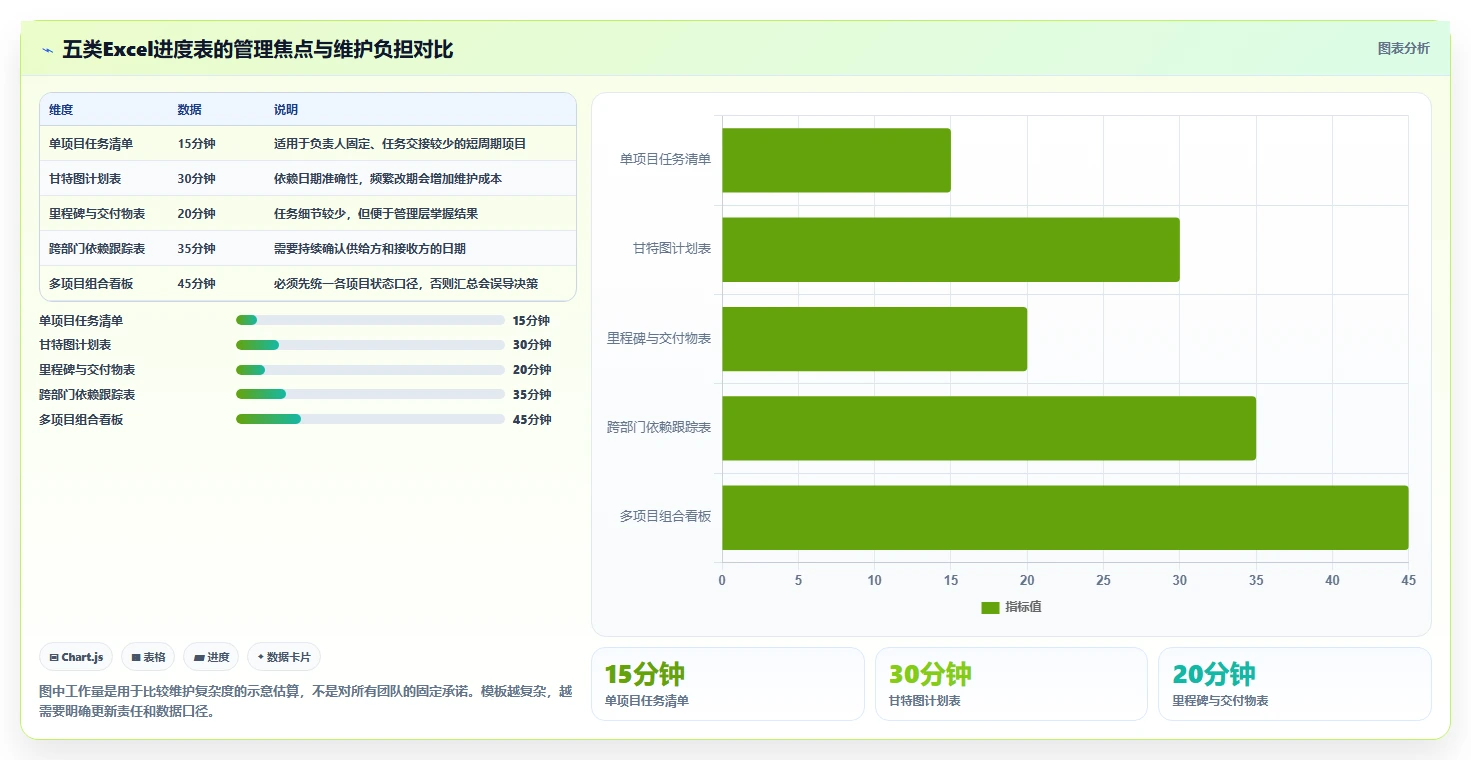1471x760 pixels.
Task: Select the 进度 tag chip
Action: [211, 657]
